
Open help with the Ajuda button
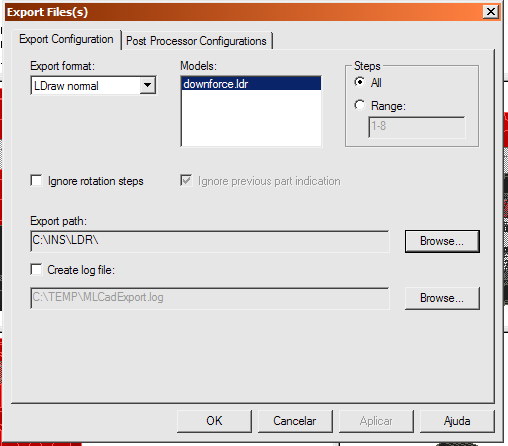tap(457, 421)
